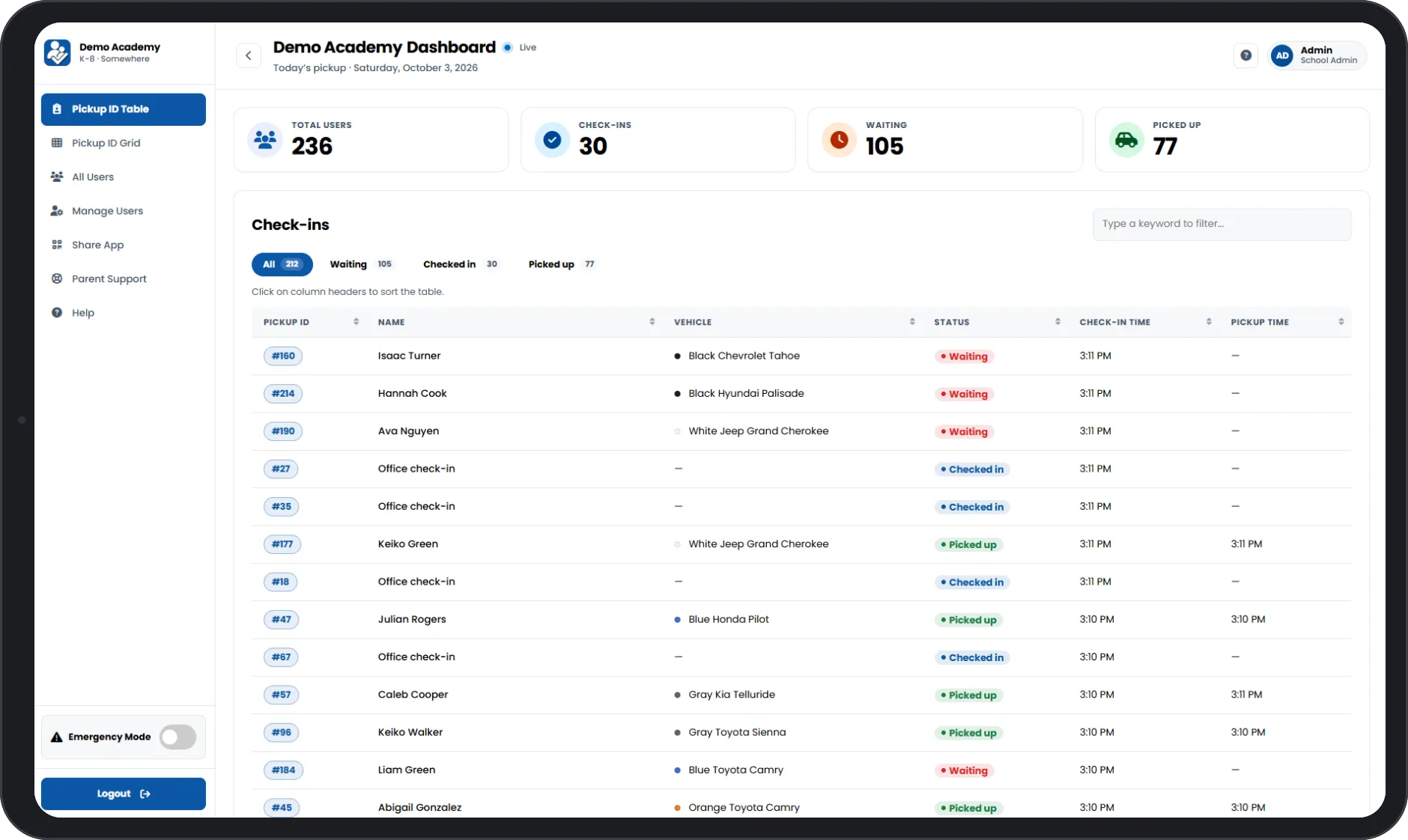Open Share App in sidebar
The height and width of the screenshot is (840, 1408).
(x=124, y=245)
